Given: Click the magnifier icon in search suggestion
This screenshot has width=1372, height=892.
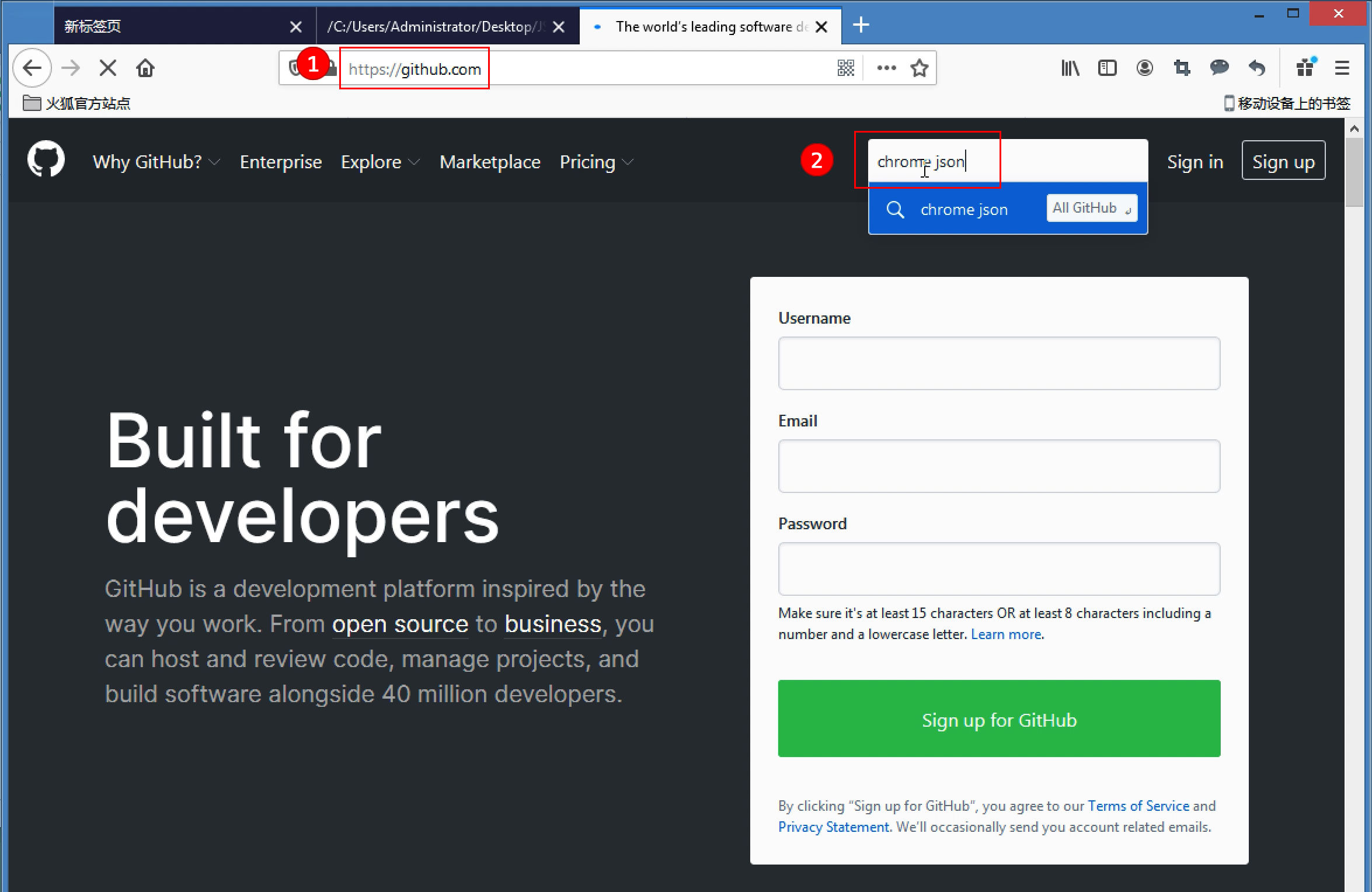Looking at the screenshot, I should [x=896, y=209].
